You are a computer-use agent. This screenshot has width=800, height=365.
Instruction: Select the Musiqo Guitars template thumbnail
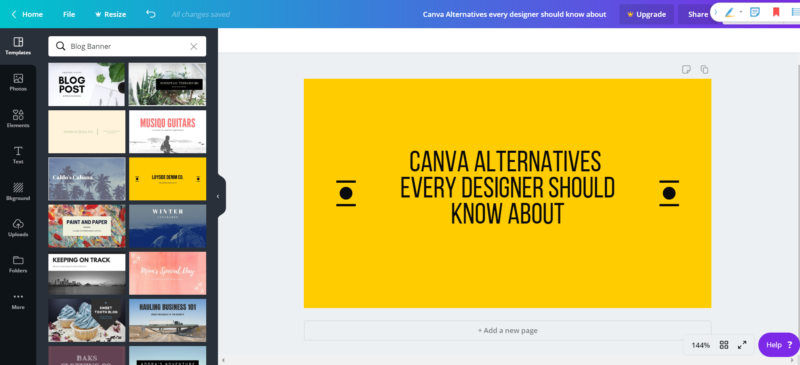[167, 132]
